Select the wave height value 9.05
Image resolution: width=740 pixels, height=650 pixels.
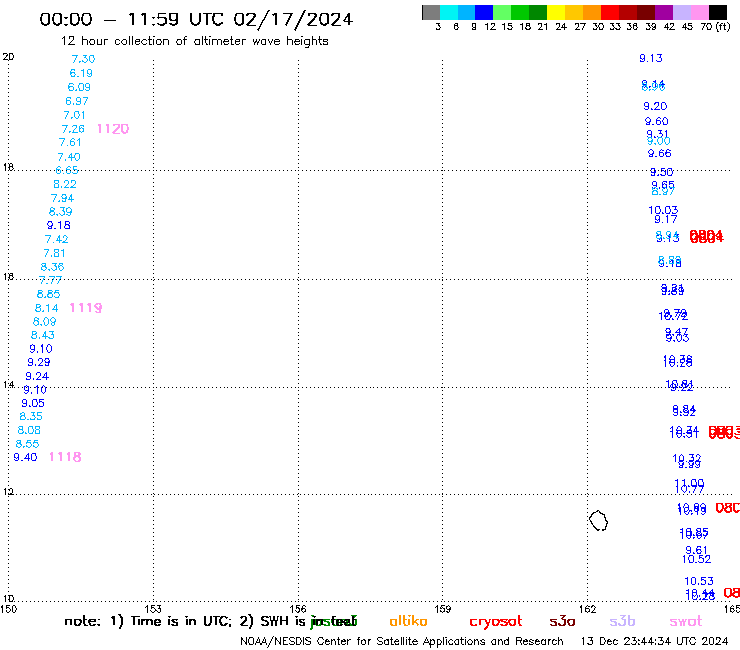click(33, 404)
